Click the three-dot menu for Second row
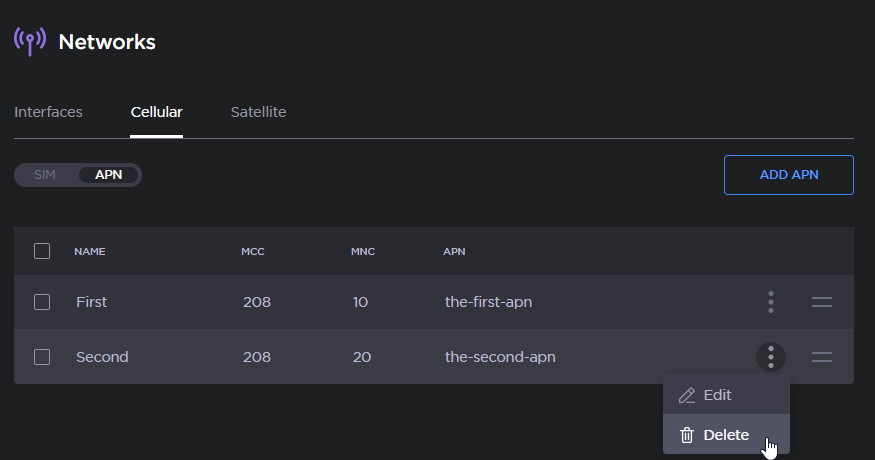 pyautogui.click(x=771, y=357)
